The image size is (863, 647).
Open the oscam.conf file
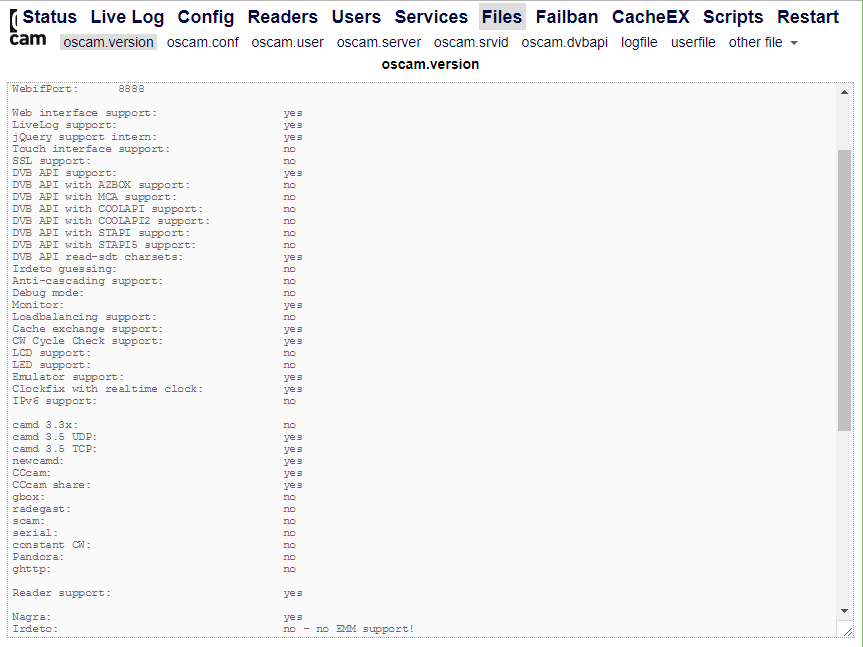[203, 42]
